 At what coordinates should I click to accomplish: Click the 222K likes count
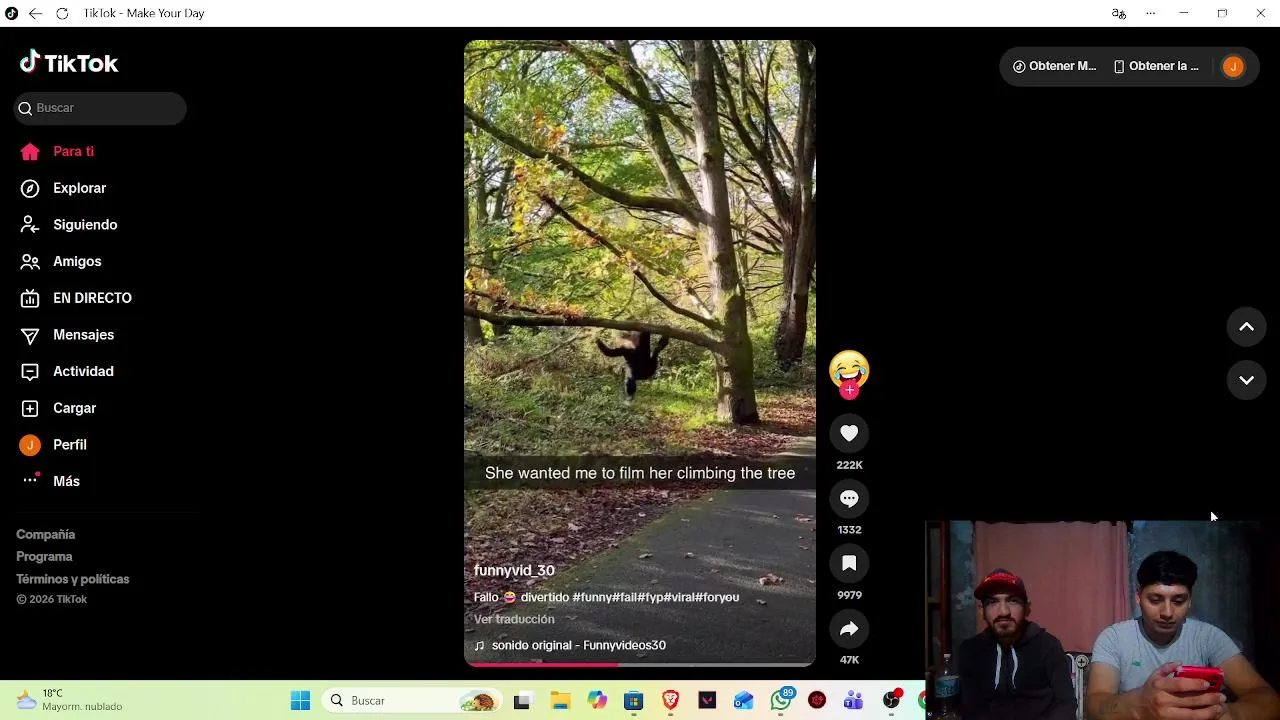pyautogui.click(x=849, y=465)
